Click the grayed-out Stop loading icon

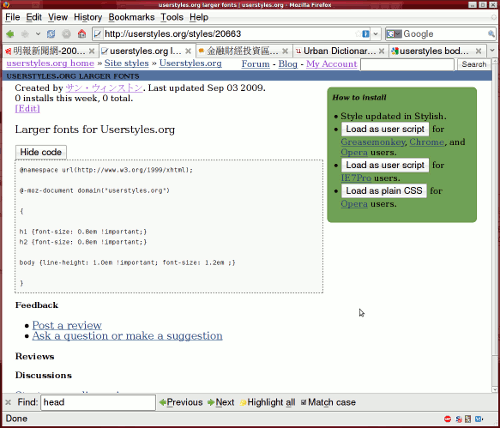click(66, 34)
